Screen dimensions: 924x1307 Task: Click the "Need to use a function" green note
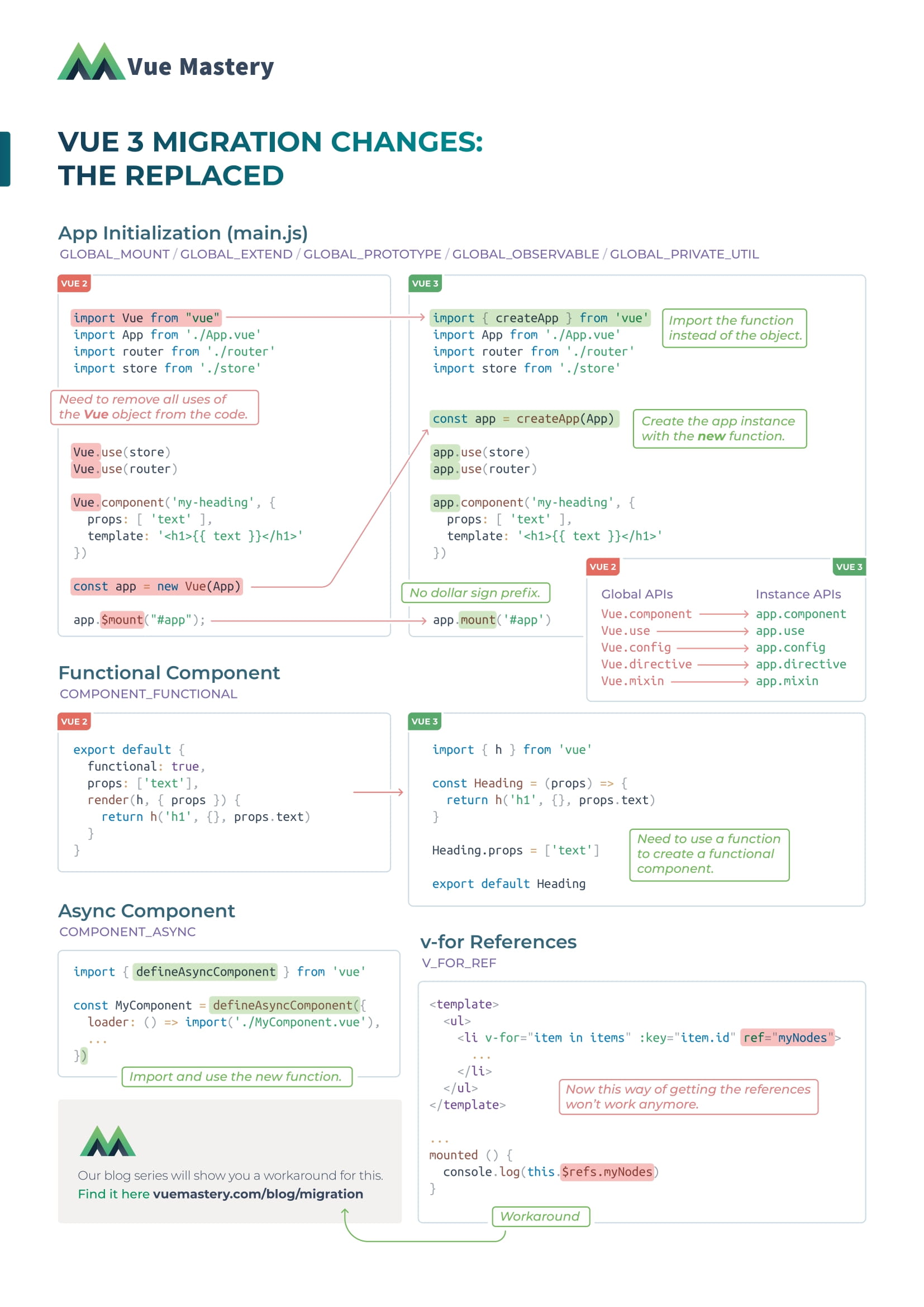point(709,855)
